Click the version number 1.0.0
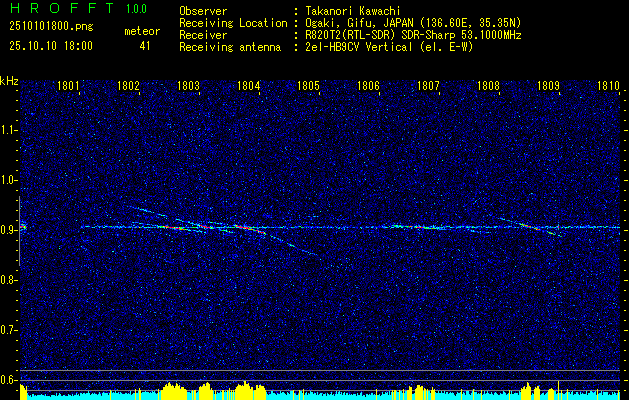Image resolution: width=629 pixels, height=400 pixels. tap(136, 8)
